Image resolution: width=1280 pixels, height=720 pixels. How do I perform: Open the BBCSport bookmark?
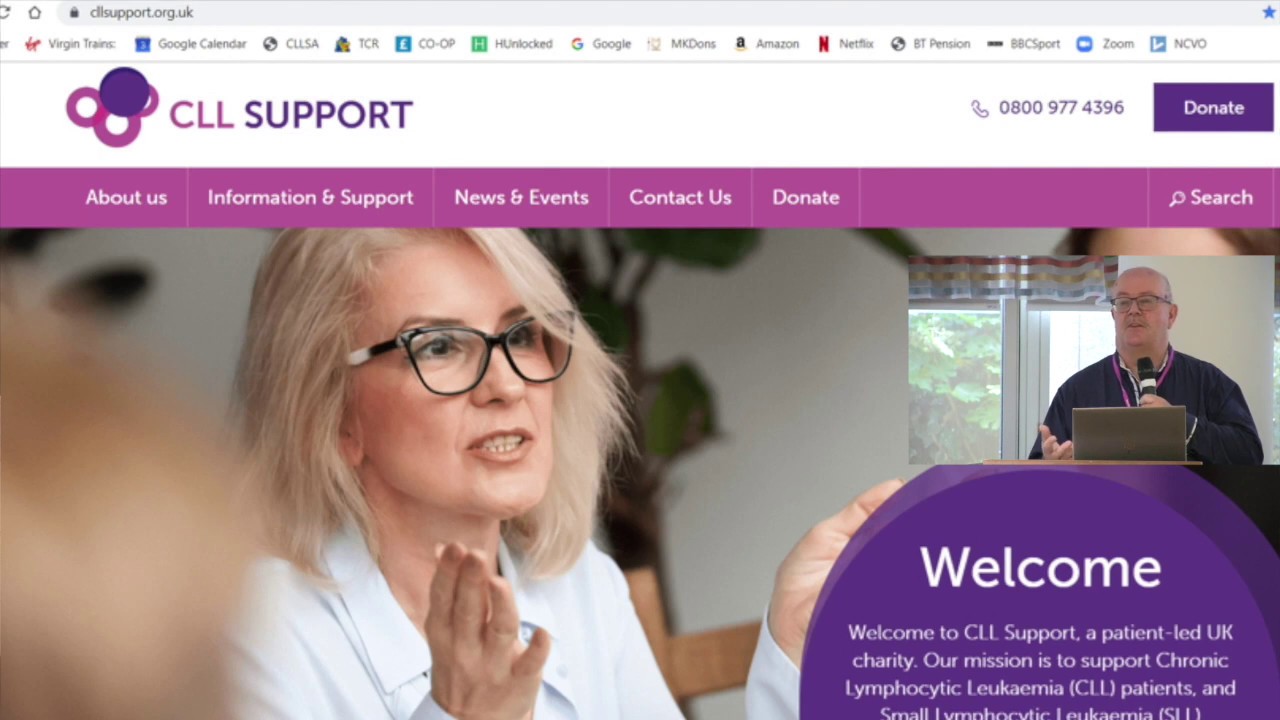point(1023,44)
